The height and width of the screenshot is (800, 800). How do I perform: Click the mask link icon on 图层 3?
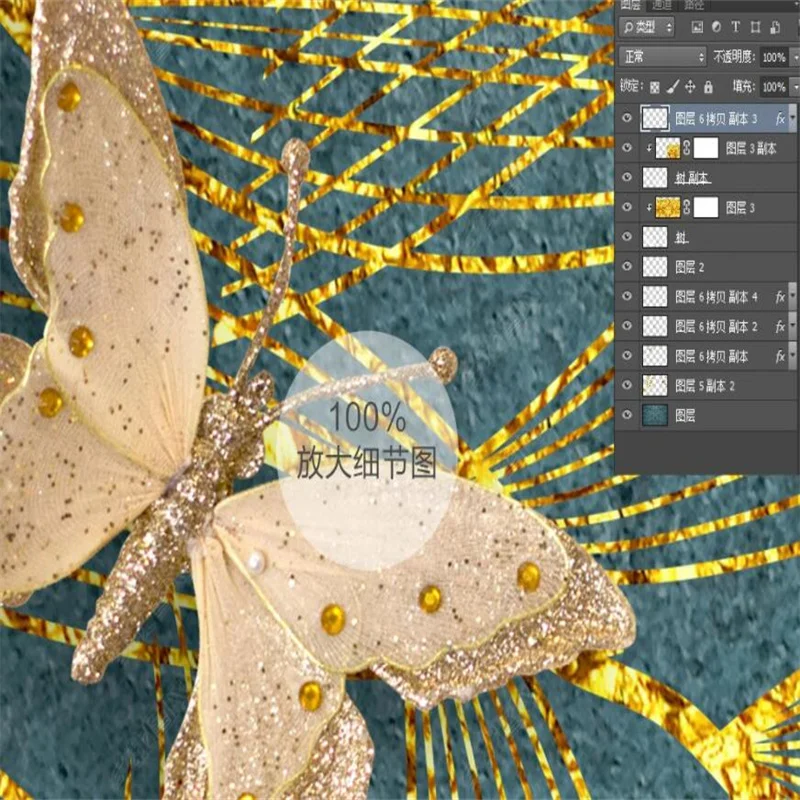(x=687, y=208)
